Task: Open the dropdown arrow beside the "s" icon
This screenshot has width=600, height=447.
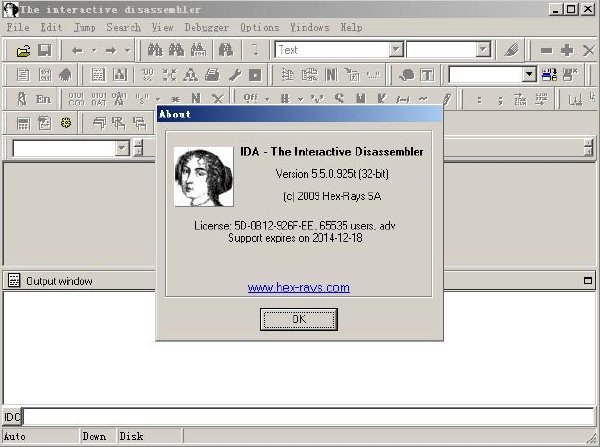Action: 158,99
